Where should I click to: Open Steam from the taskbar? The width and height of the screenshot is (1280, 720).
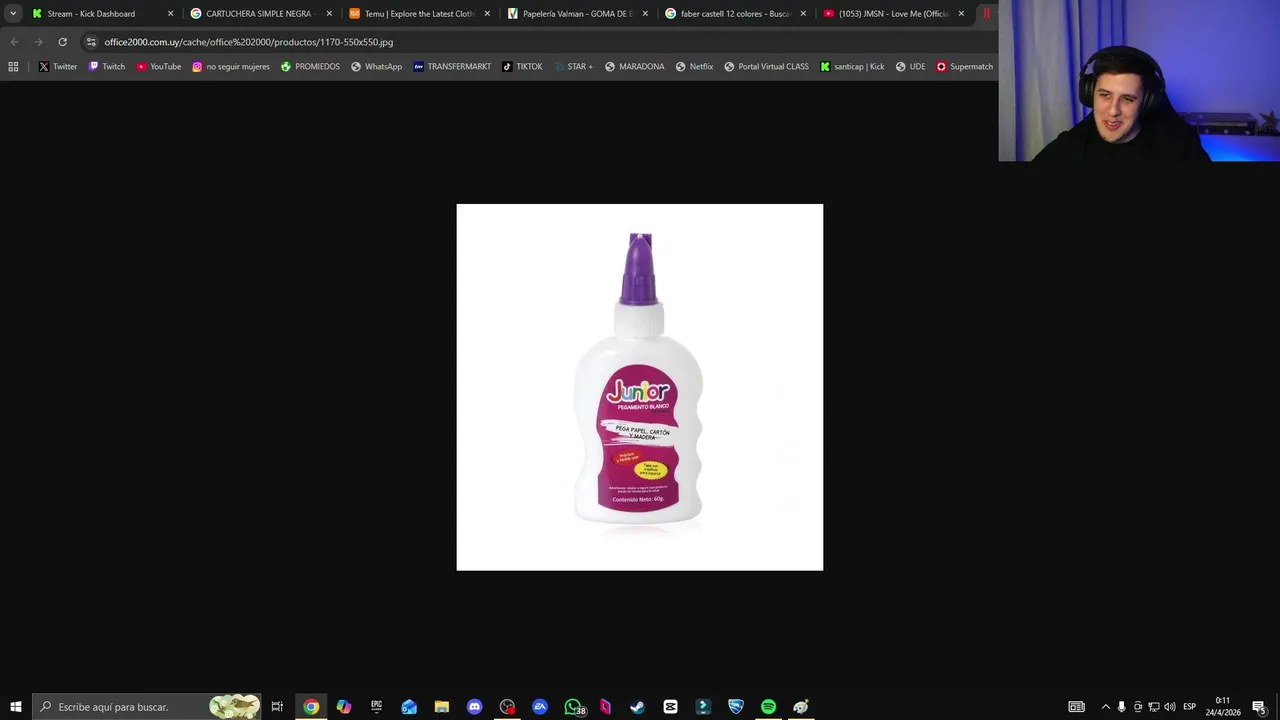(x=637, y=707)
